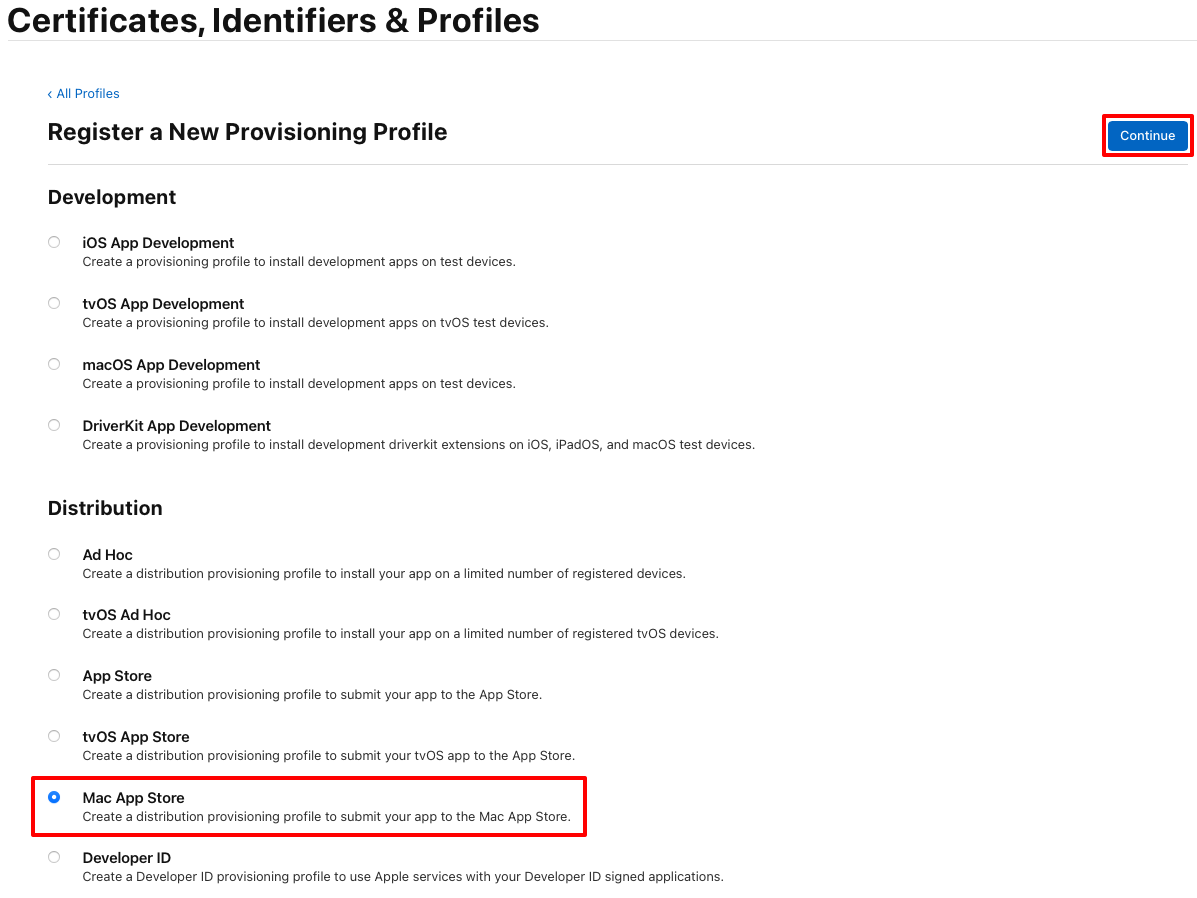The height and width of the screenshot is (898, 1197).
Task: Choose the Developer ID radio button
Action: (54, 858)
